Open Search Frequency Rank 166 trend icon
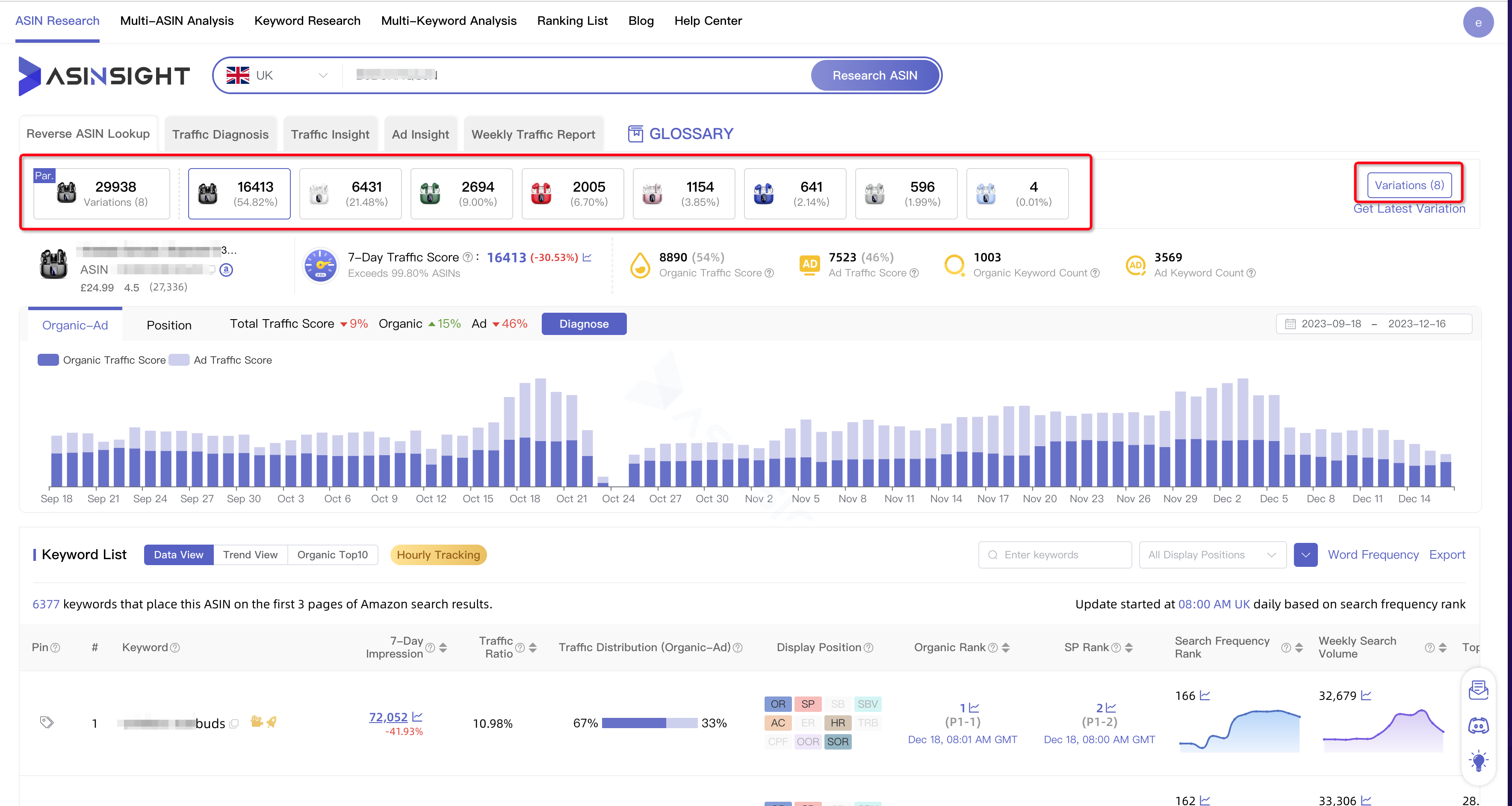The width and height of the screenshot is (1512, 806). point(1205,695)
